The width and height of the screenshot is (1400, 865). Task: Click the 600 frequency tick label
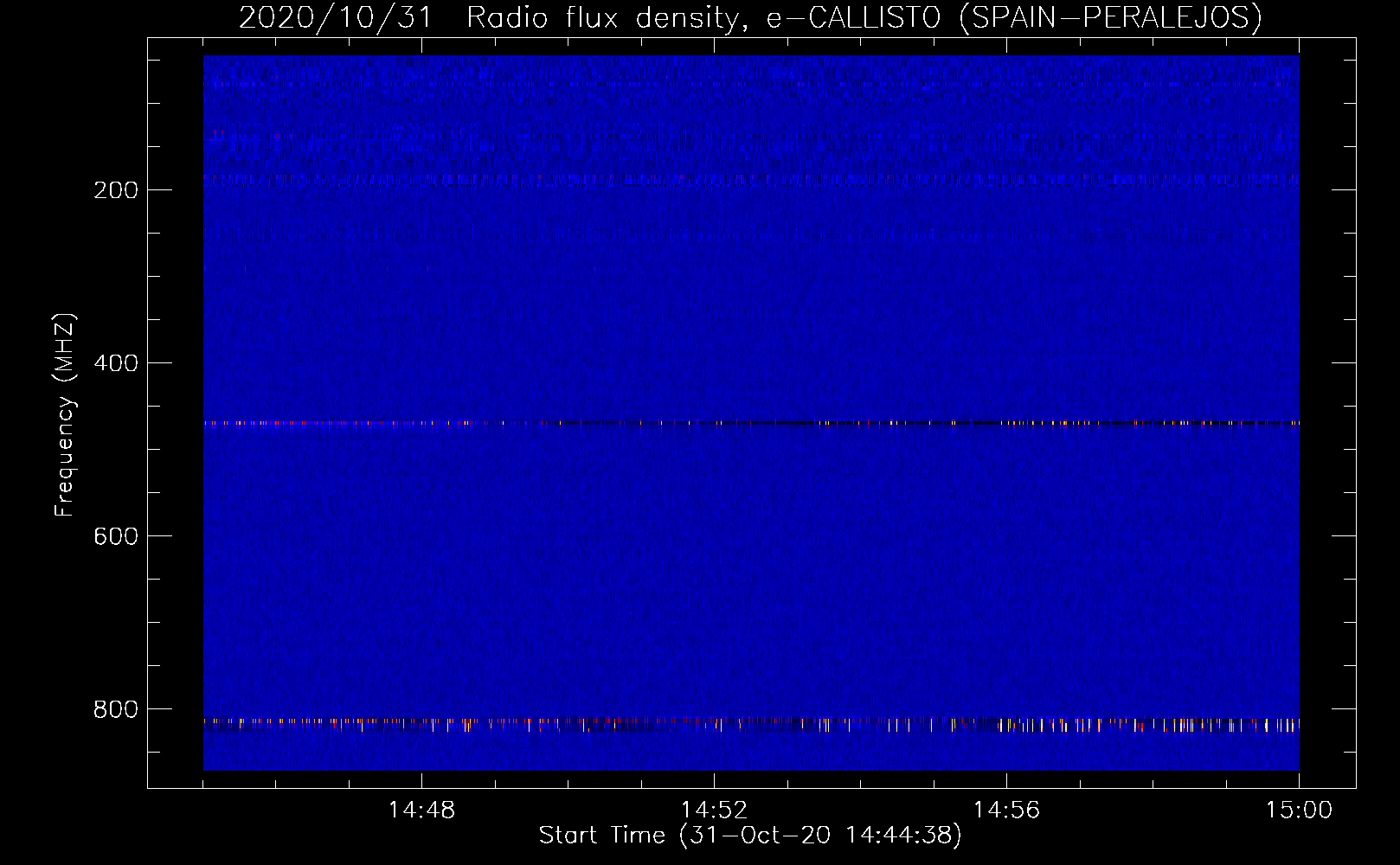click(116, 536)
